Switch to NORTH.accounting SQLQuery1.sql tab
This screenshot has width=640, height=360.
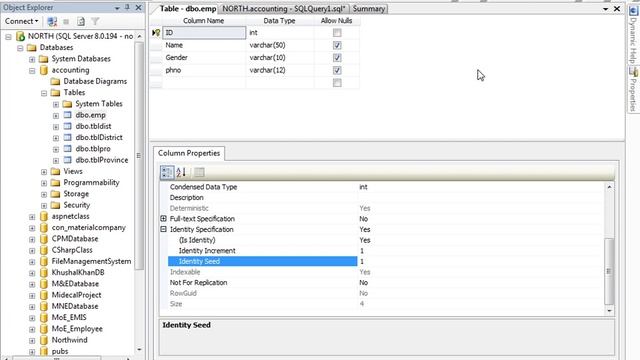coord(284,9)
